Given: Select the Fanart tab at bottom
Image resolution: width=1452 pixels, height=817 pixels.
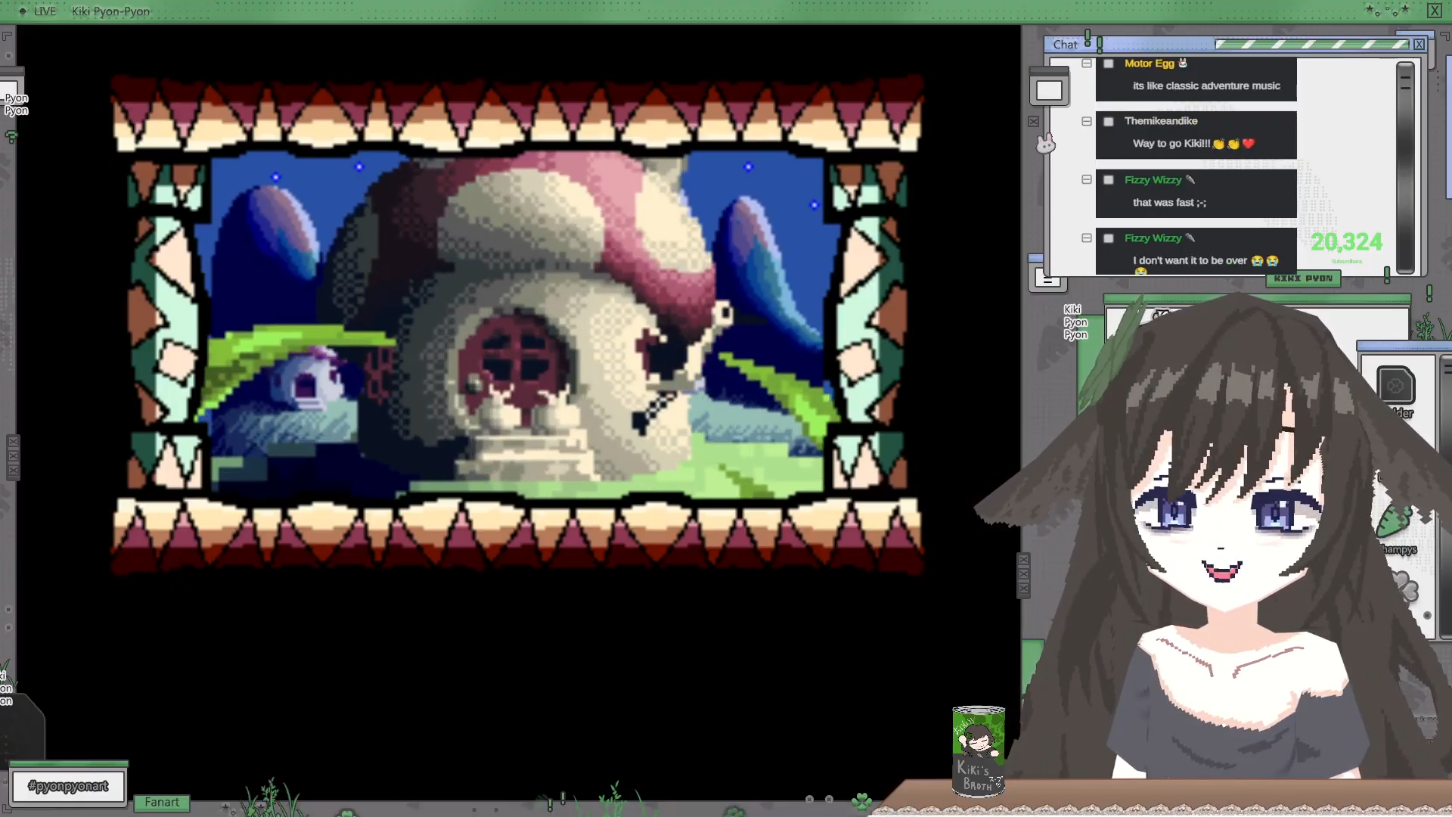Looking at the screenshot, I should pyautogui.click(x=162, y=802).
